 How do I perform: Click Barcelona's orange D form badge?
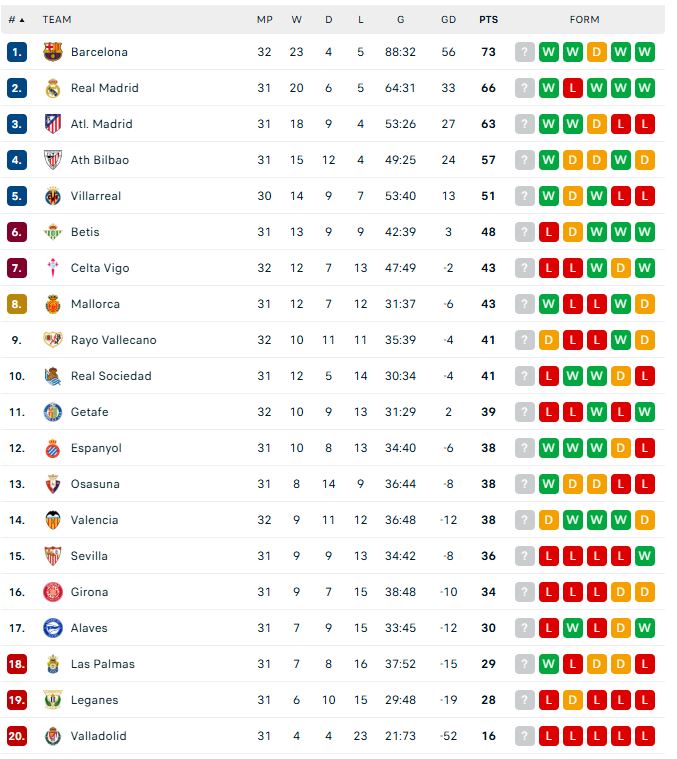[x=597, y=52]
